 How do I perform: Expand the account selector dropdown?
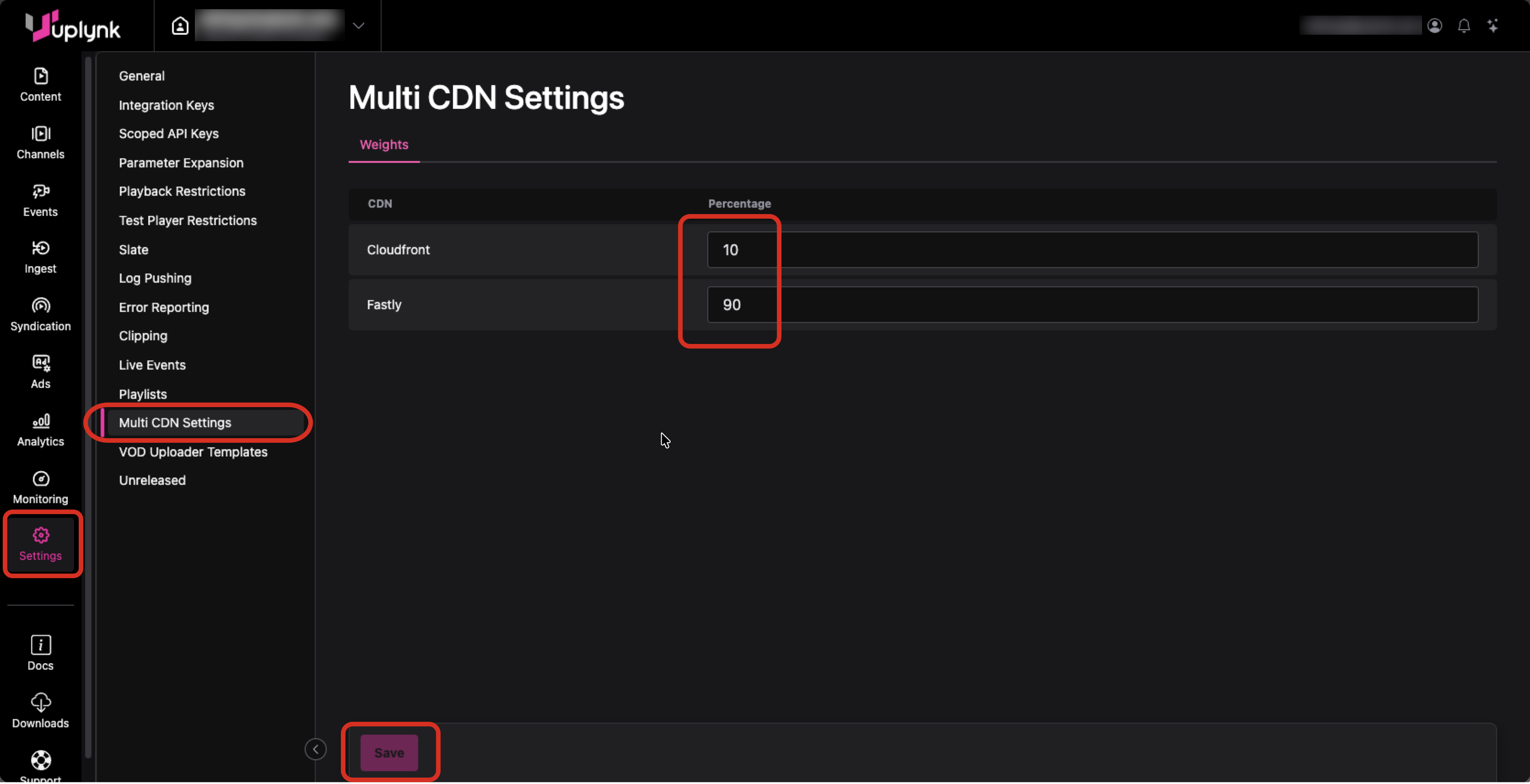tap(358, 26)
